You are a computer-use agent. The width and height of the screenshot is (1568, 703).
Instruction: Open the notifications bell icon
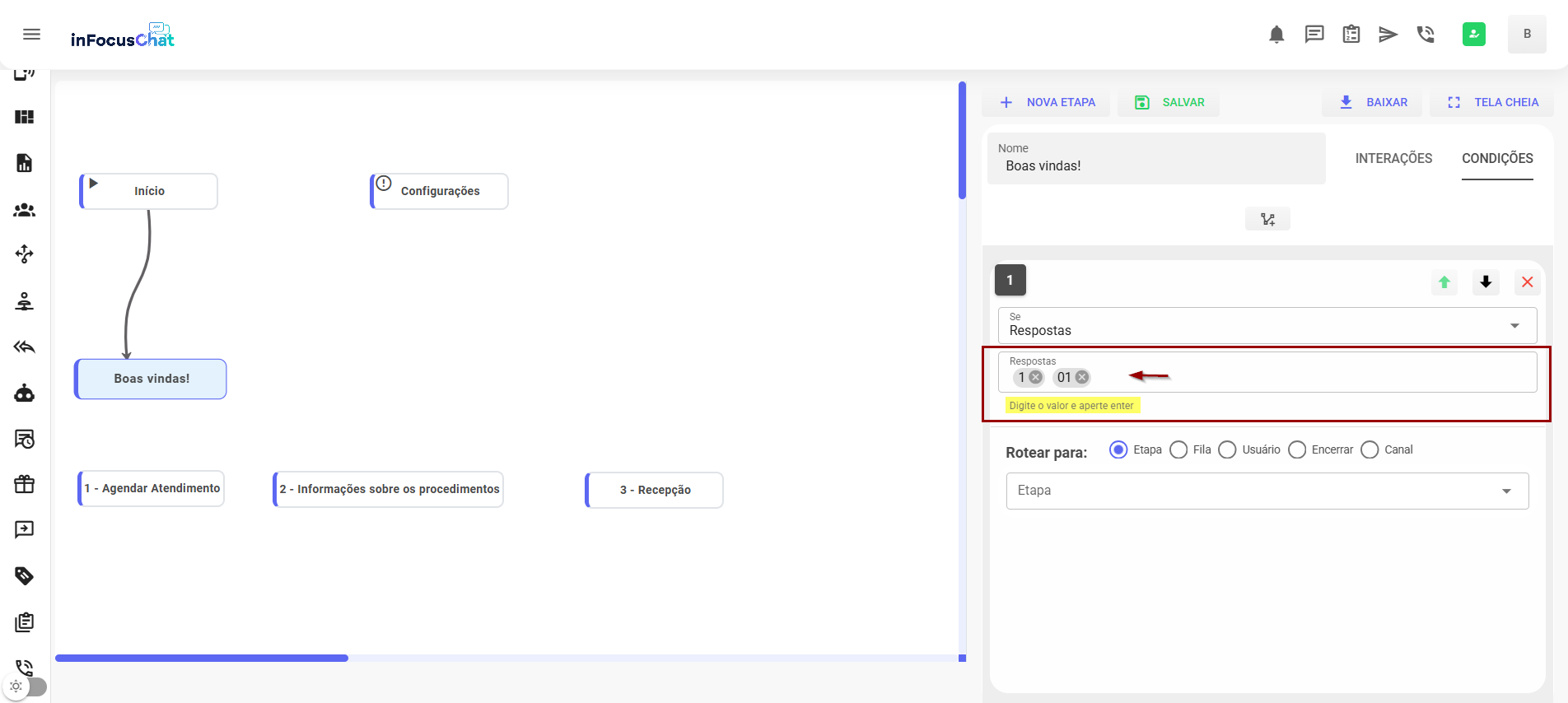1276,35
